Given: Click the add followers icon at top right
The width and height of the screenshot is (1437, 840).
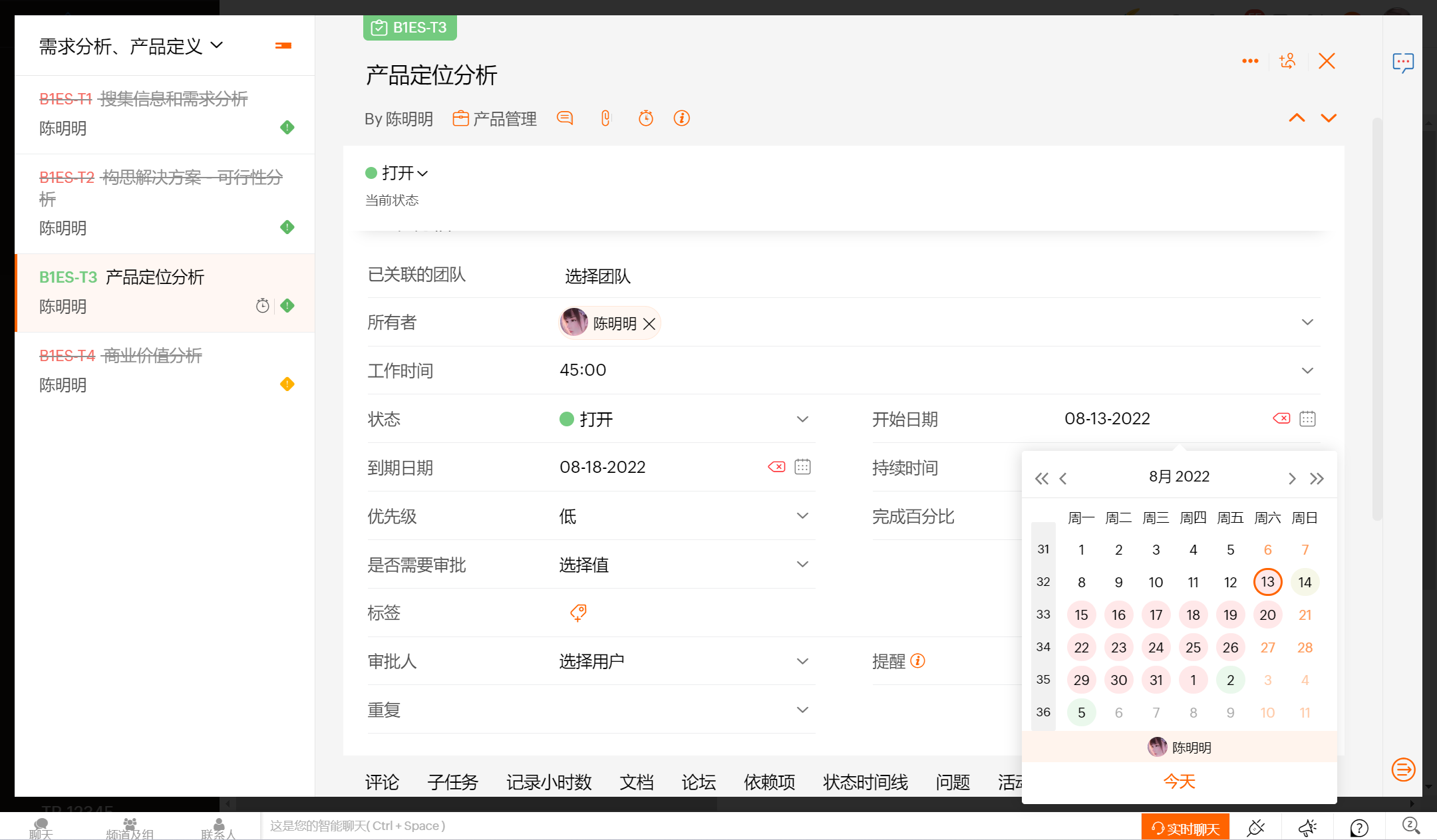Looking at the screenshot, I should [x=1287, y=61].
